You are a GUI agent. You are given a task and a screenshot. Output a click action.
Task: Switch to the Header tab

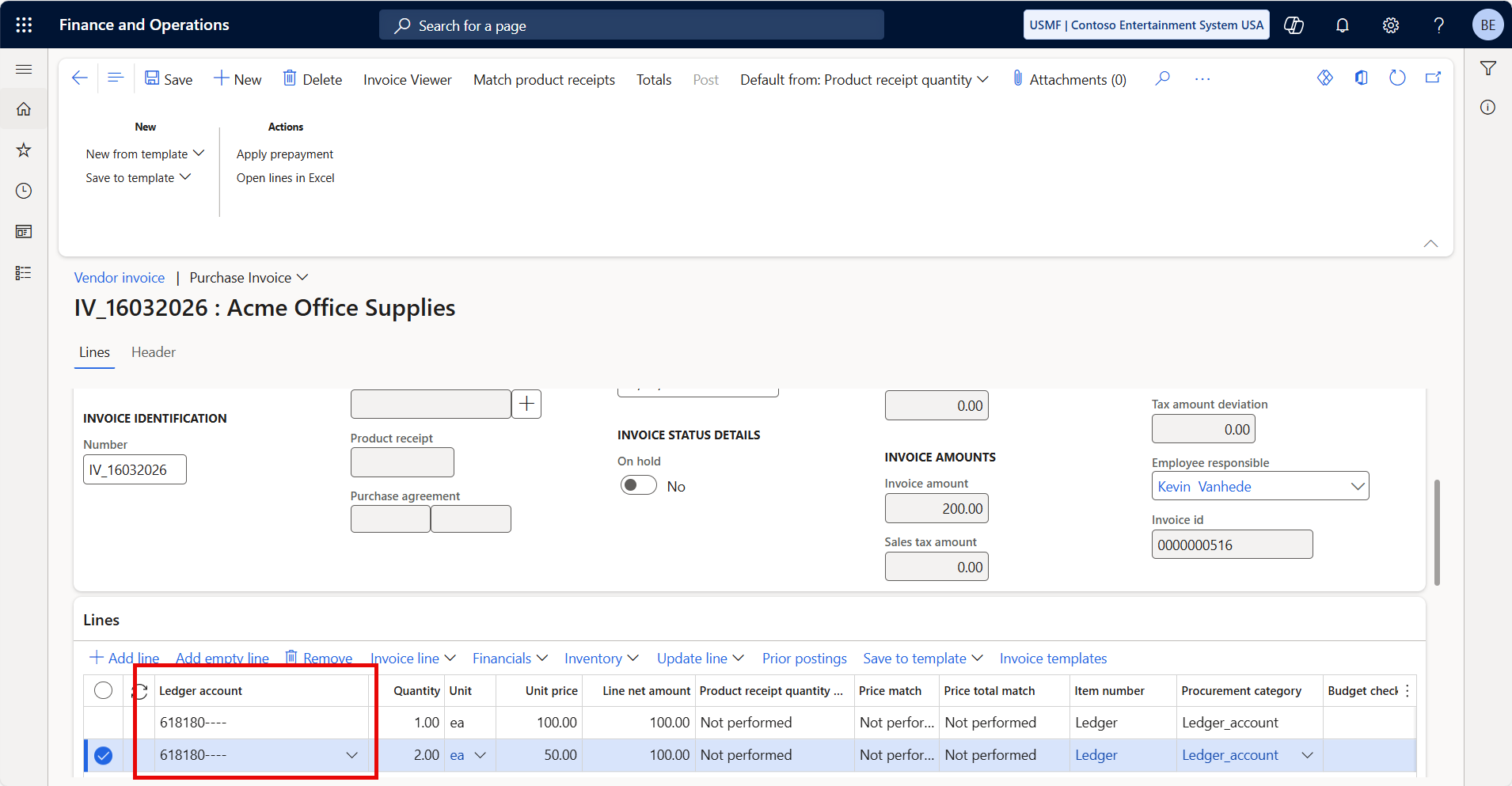[x=154, y=352]
